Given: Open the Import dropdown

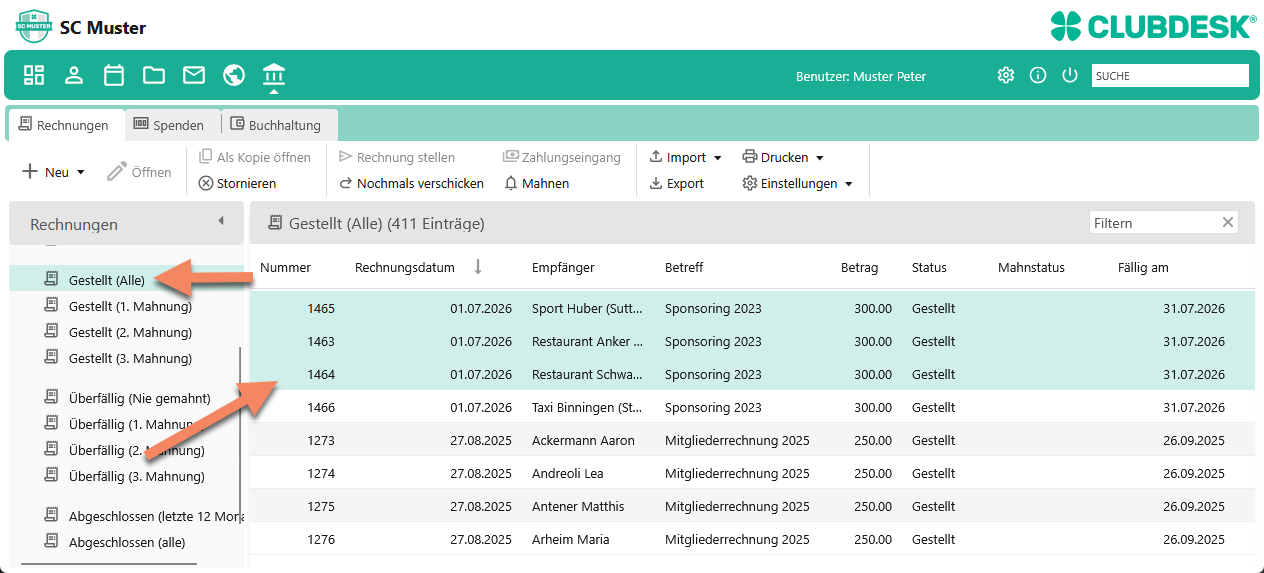Looking at the screenshot, I should point(685,157).
